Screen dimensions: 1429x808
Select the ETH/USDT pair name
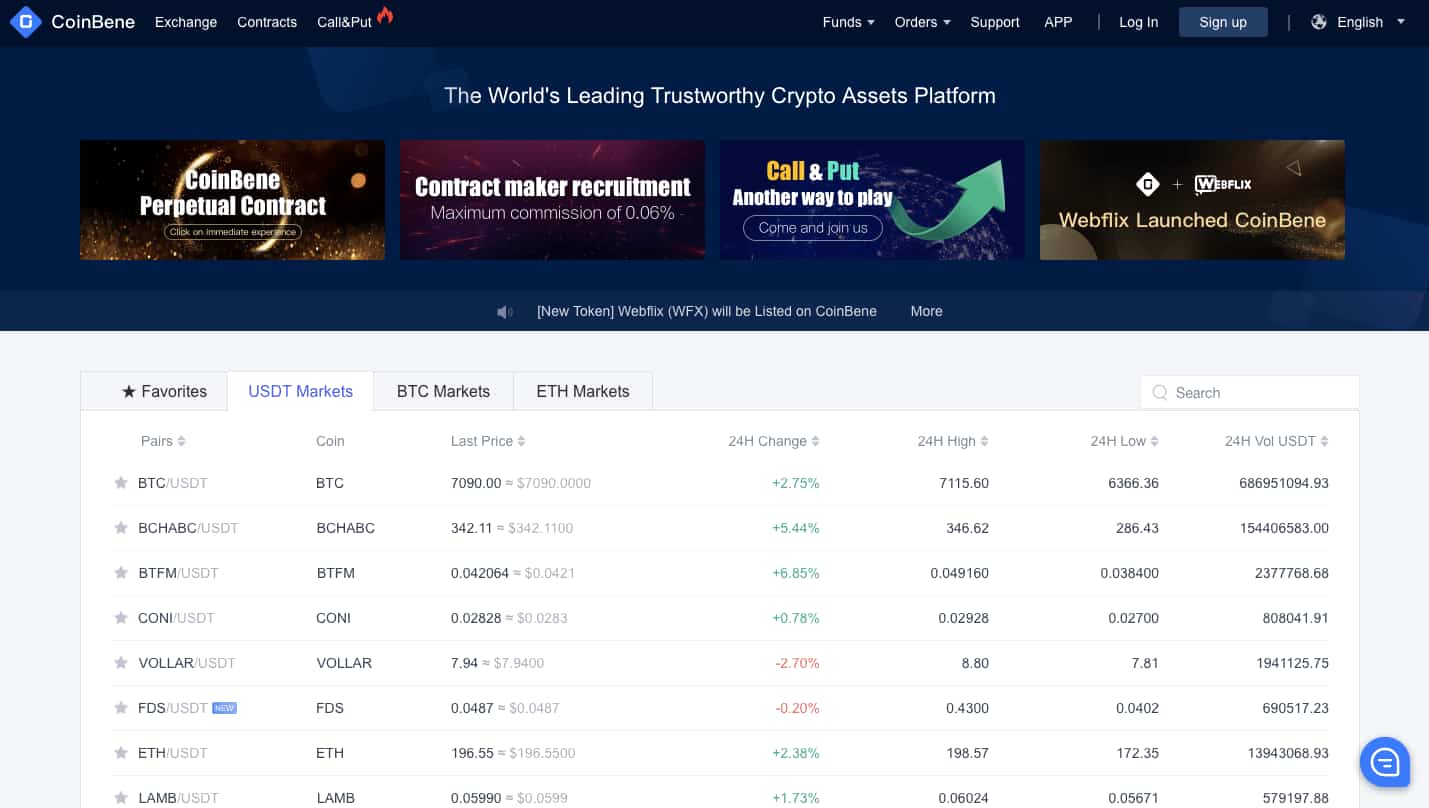(173, 753)
